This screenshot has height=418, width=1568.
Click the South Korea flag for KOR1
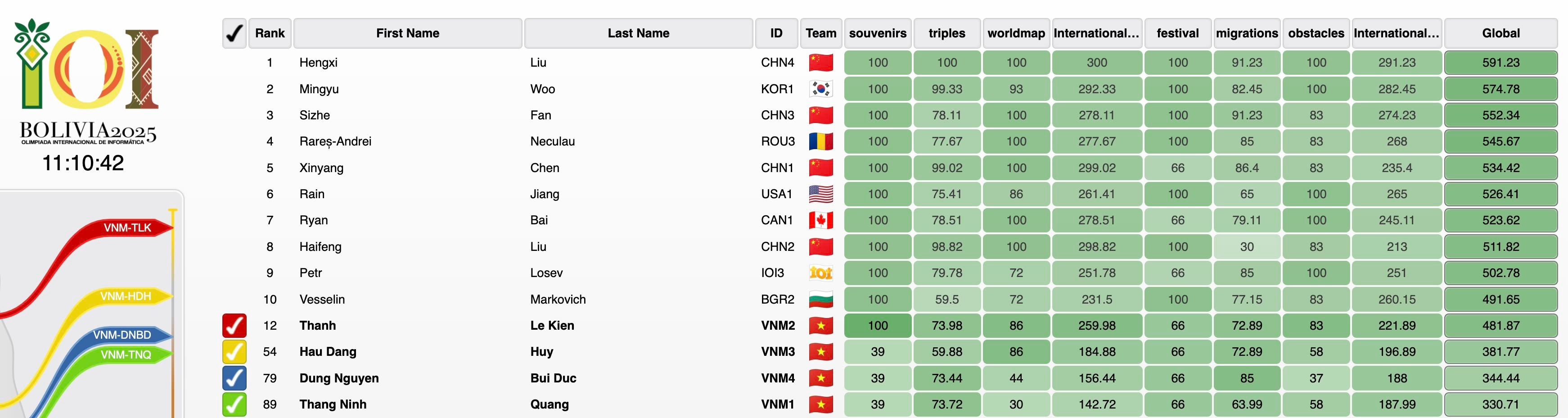(820, 89)
